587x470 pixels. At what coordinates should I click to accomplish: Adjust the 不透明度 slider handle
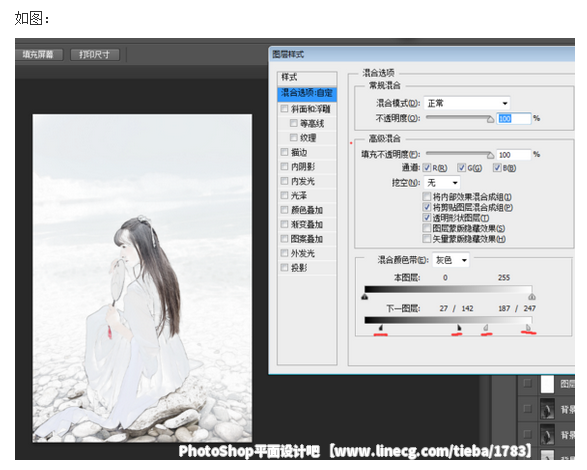click(x=490, y=119)
